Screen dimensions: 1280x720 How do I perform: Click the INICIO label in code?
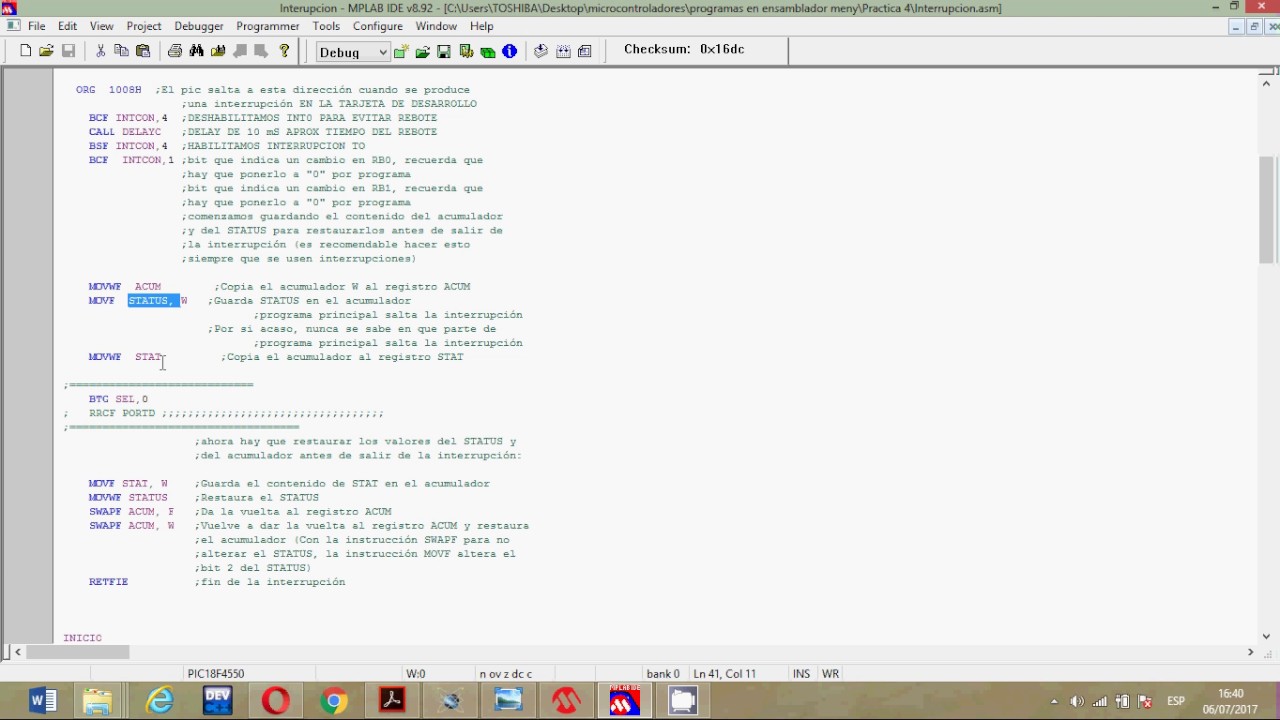(83, 638)
